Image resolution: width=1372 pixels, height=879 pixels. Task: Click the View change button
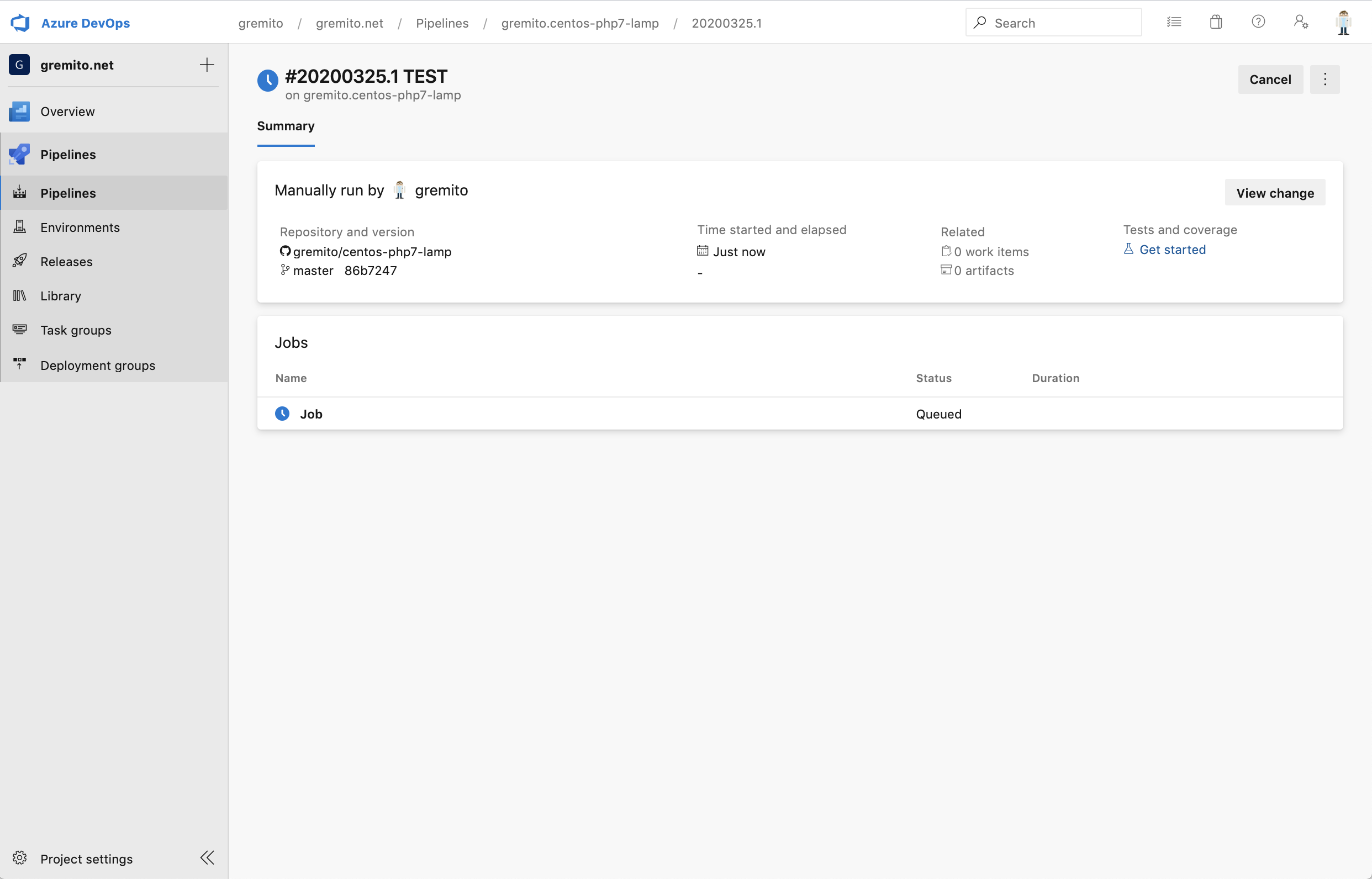pyautogui.click(x=1274, y=193)
